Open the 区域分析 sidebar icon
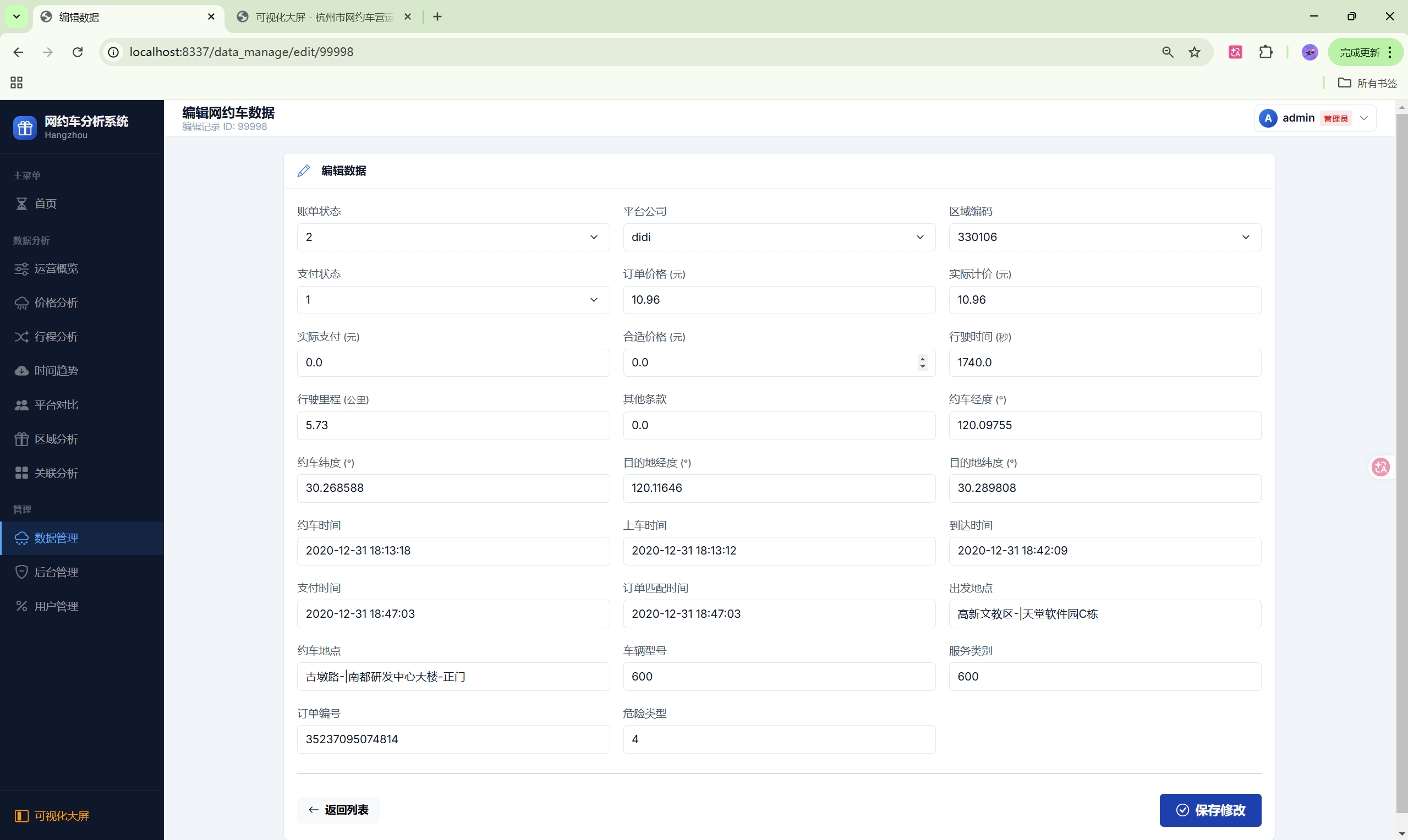Image resolution: width=1408 pixels, height=840 pixels. coord(21,438)
